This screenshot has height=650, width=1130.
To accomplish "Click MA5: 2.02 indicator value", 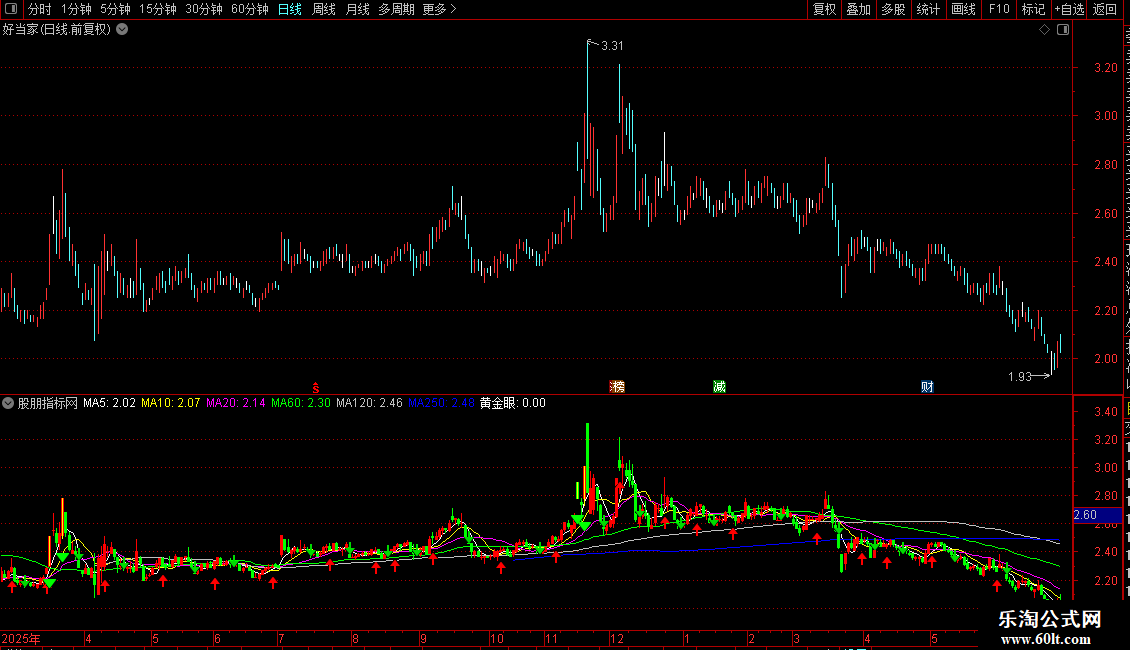I will click(x=110, y=403).
